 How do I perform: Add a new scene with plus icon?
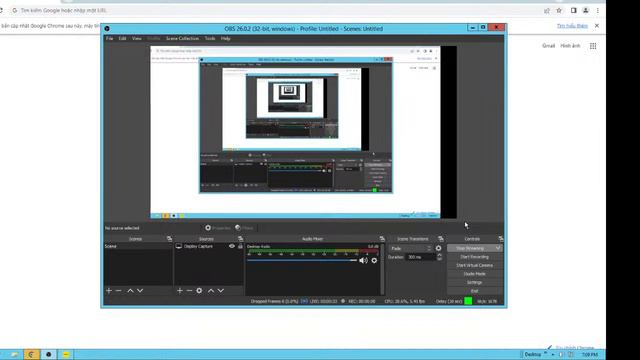click(109, 291)
